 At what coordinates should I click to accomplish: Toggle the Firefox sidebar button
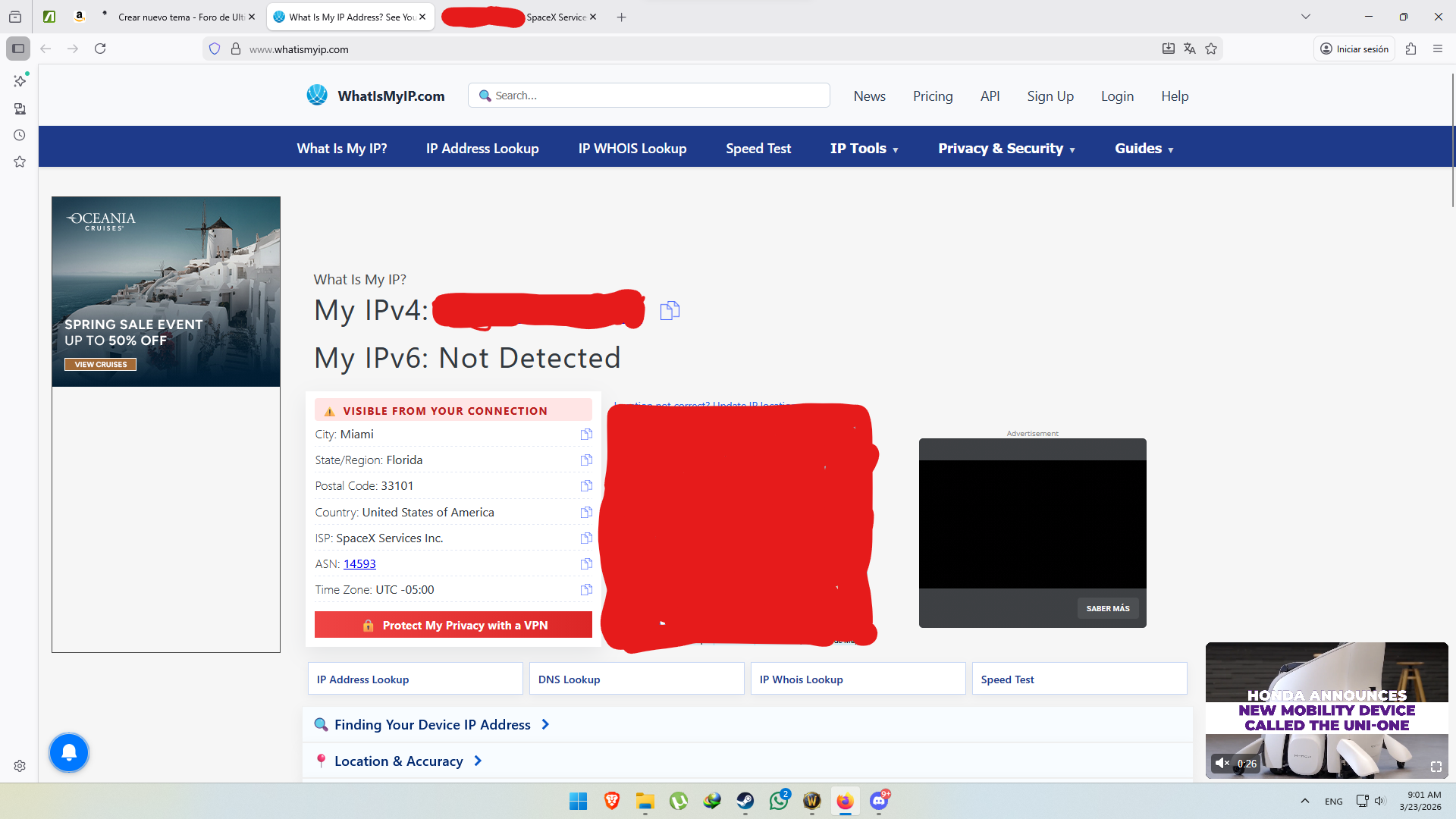coord(18,49)
